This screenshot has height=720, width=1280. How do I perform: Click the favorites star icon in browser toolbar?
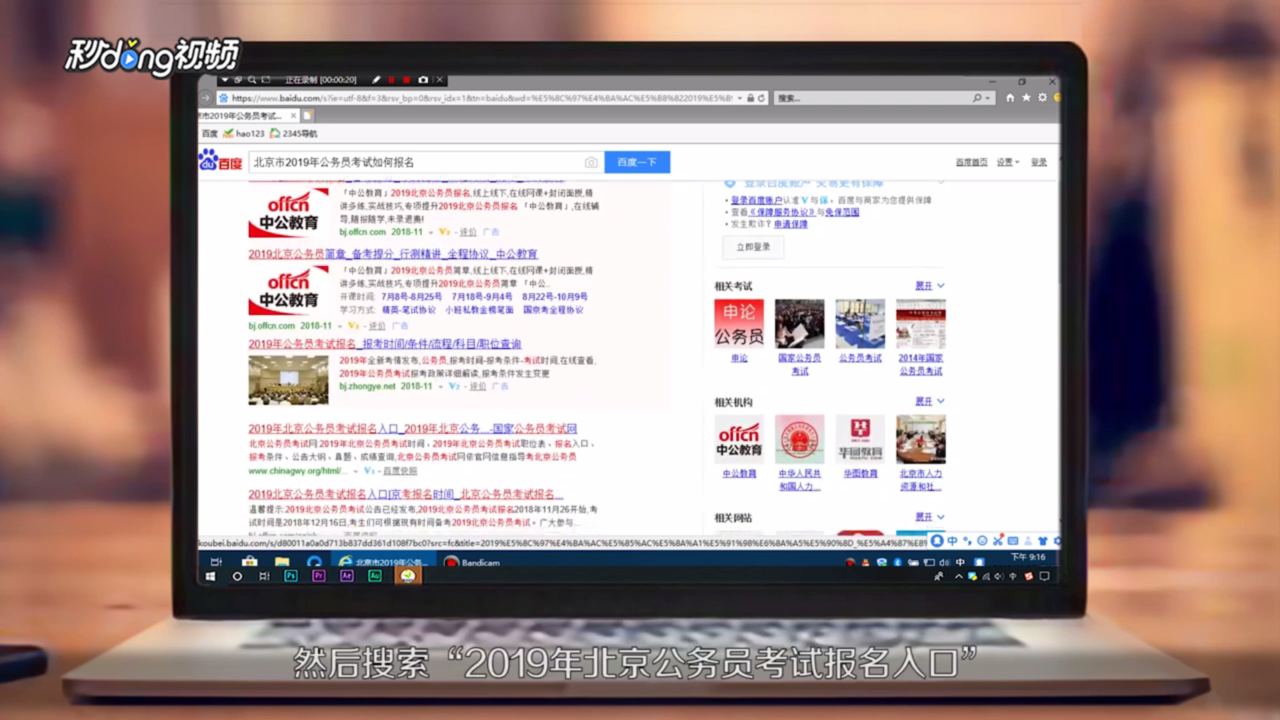[x=1026, y=97]
